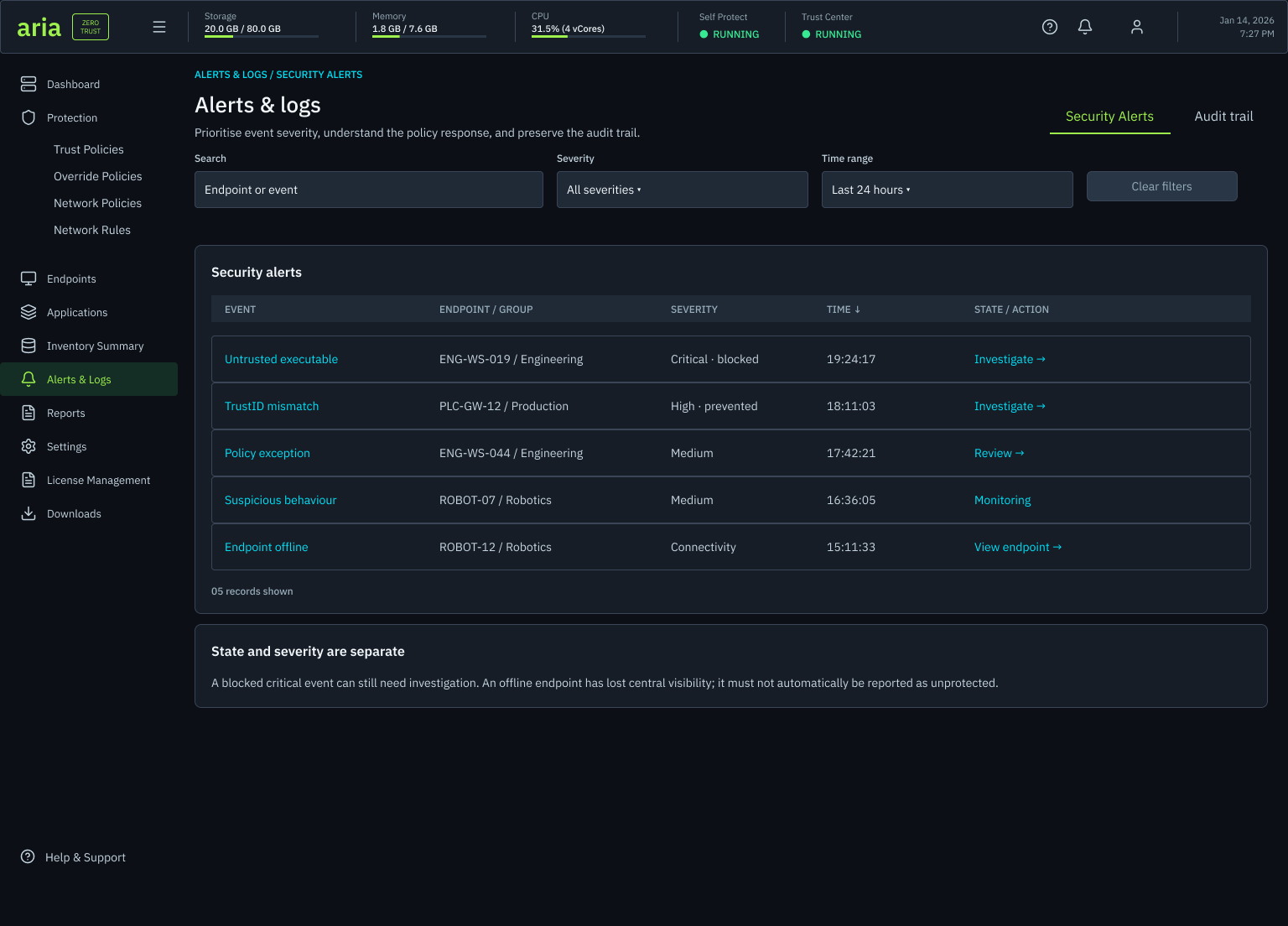
Task: Click the High · prevented severity cell
Action: pyautogui.click(x=714, y=406)
